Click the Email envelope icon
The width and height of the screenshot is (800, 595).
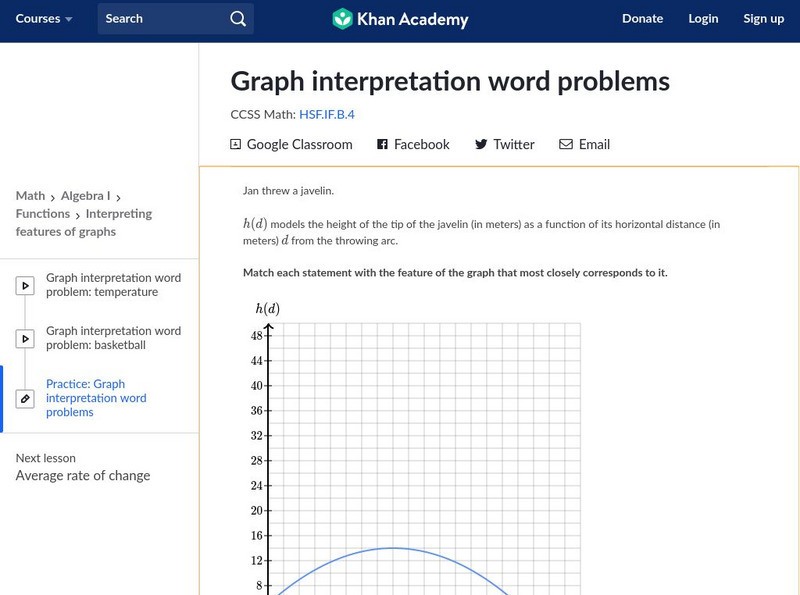pyautogui.click(x=566, y=144)
